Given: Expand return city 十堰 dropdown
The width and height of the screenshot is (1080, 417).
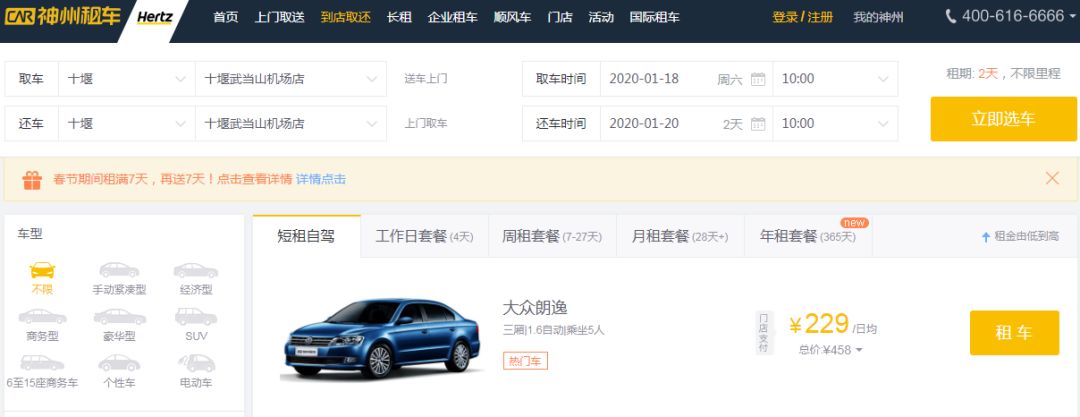Looking at the screenshot, I should point(180,124).
